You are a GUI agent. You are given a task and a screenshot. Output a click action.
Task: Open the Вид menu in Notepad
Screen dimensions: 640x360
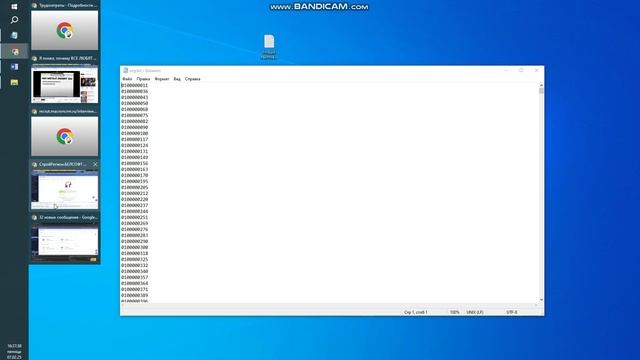[177, 79]
